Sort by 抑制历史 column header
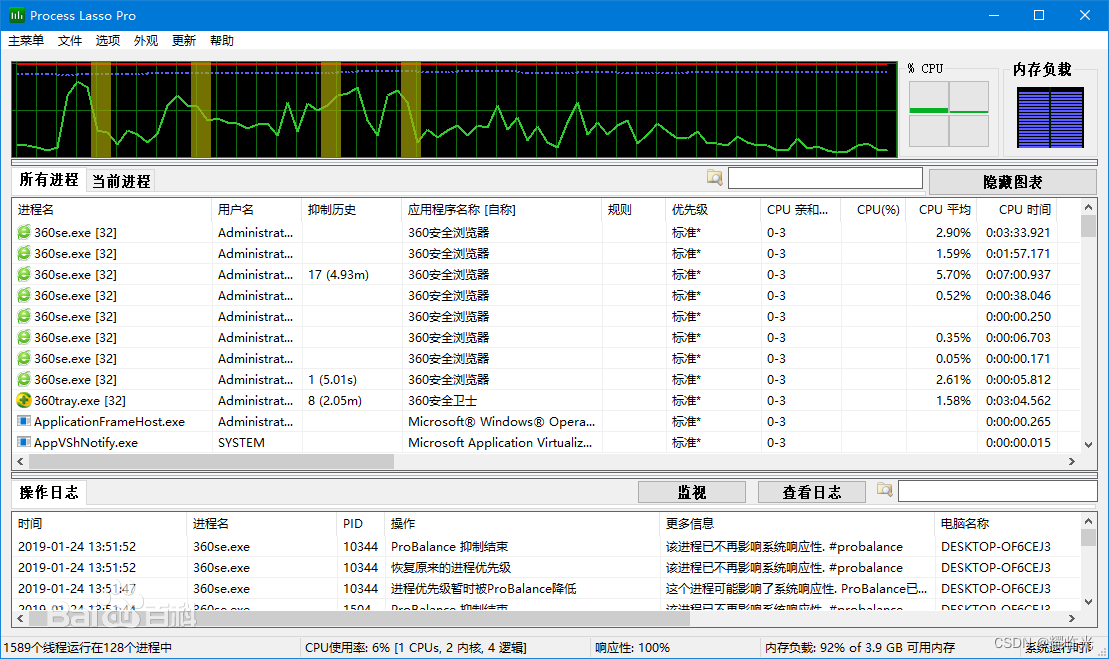The height and width of the screenshot is (659, 1109). click(351, 209)
